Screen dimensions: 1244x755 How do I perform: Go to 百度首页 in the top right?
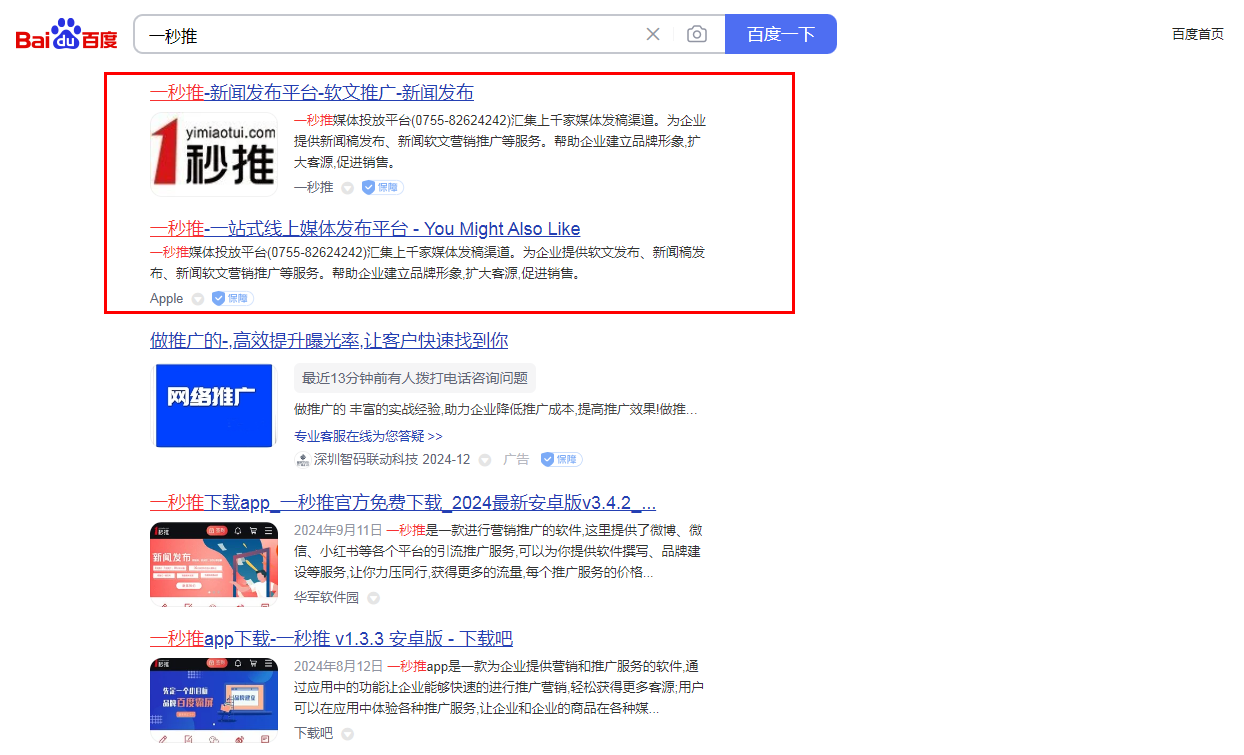click(1197, 34)
